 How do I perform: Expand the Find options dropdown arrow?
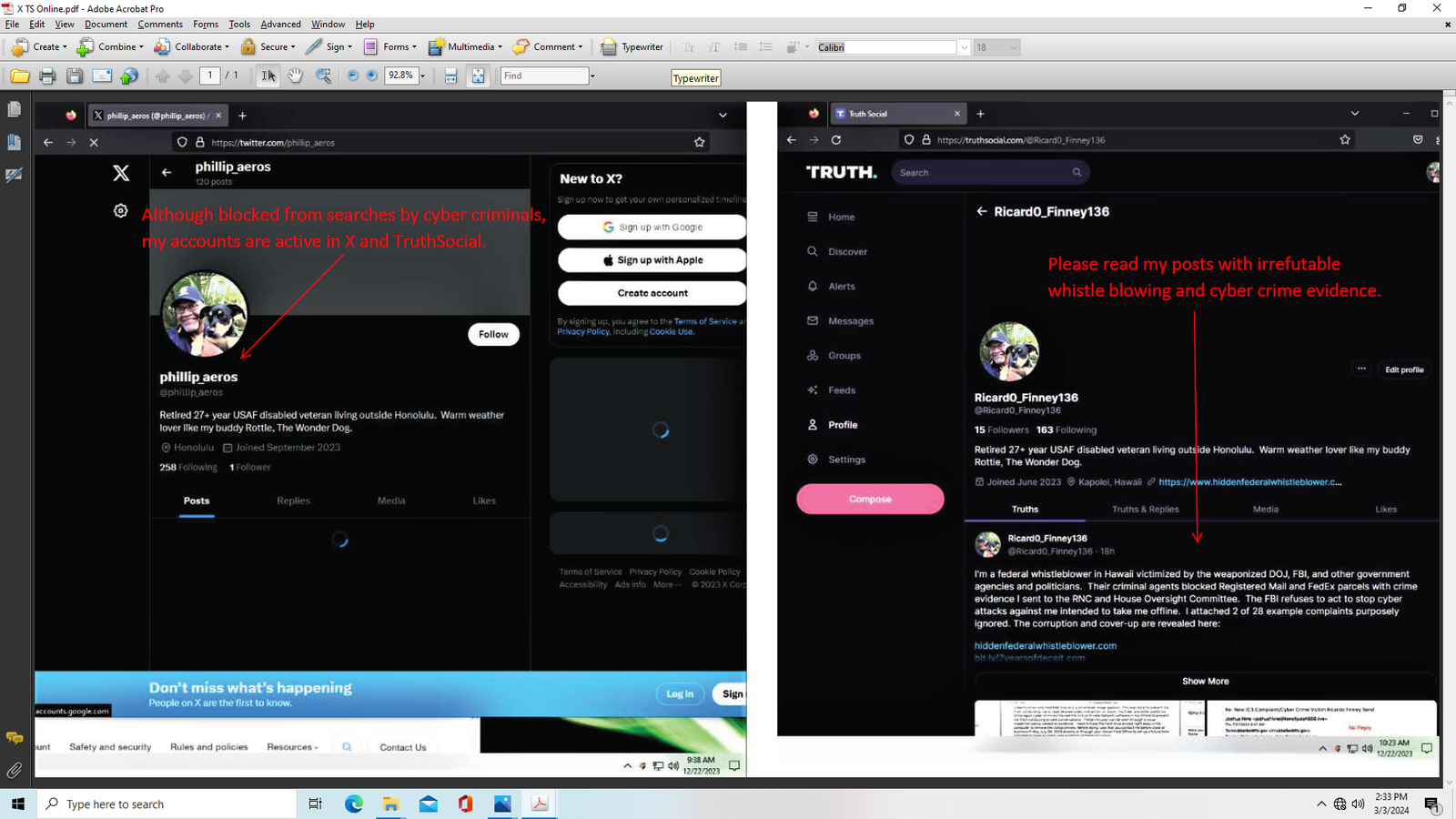pos(592,76)
